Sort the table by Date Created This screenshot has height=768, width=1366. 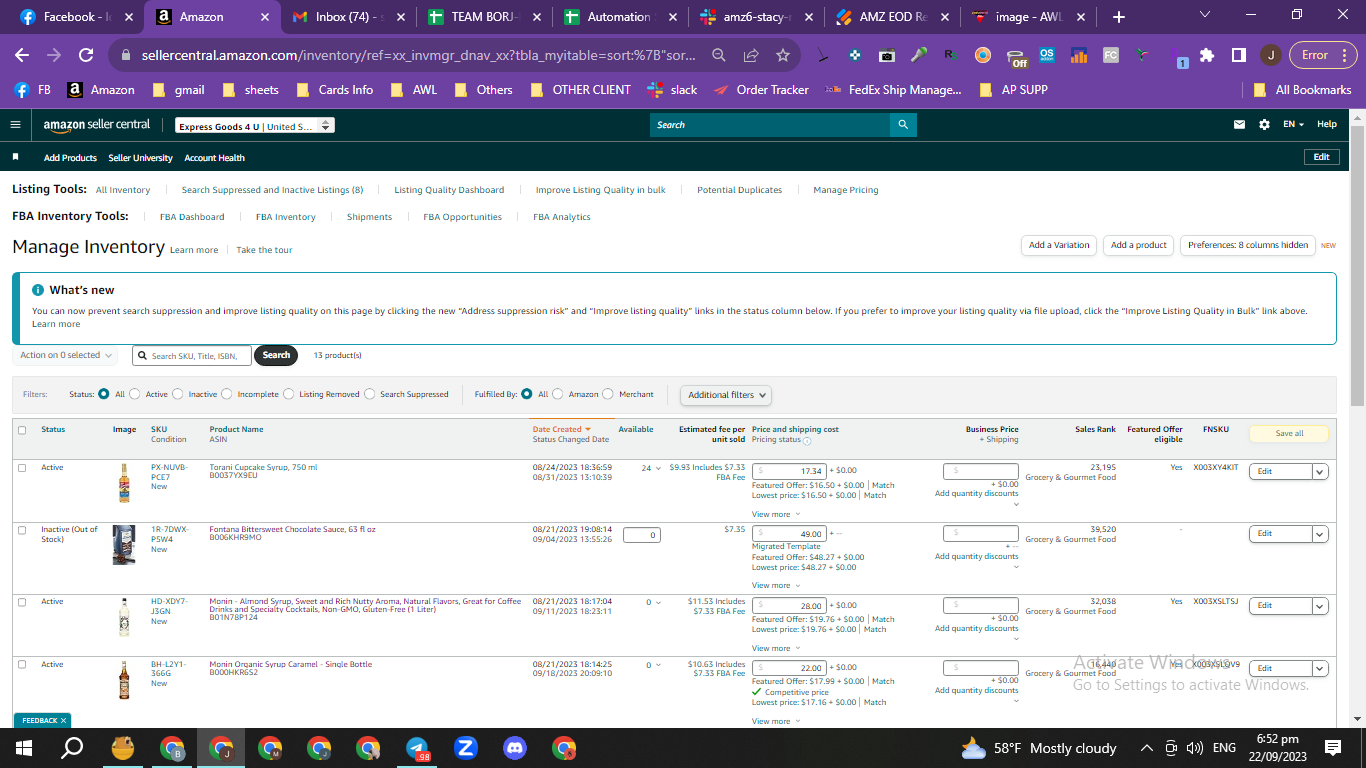(562, 429)
